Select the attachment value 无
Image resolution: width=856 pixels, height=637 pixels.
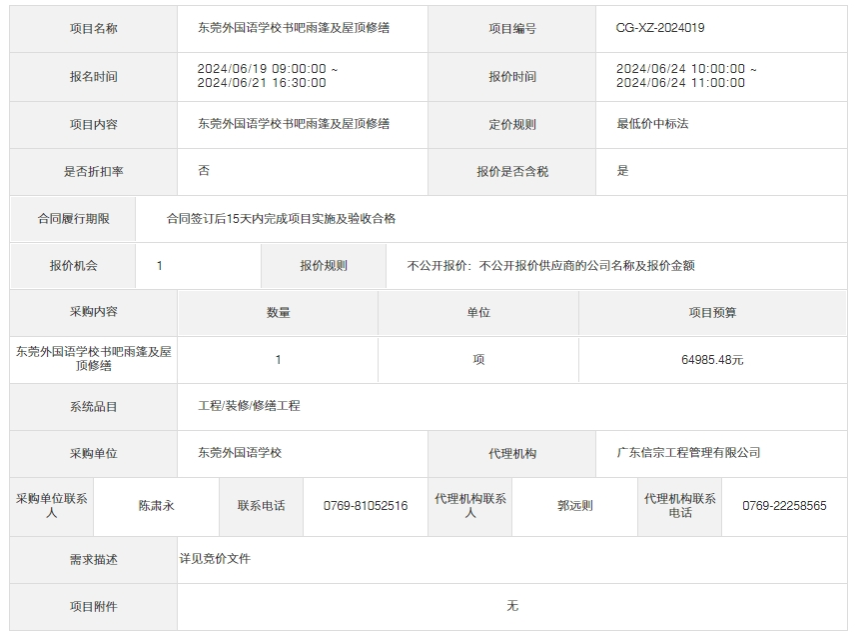(512, 606)
